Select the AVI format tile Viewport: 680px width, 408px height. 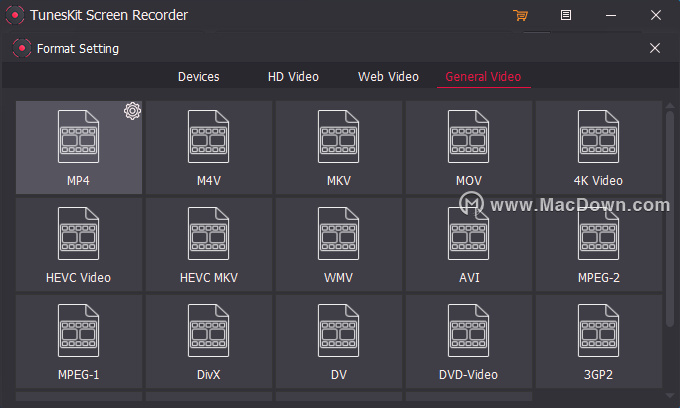[x=469, y=245]
